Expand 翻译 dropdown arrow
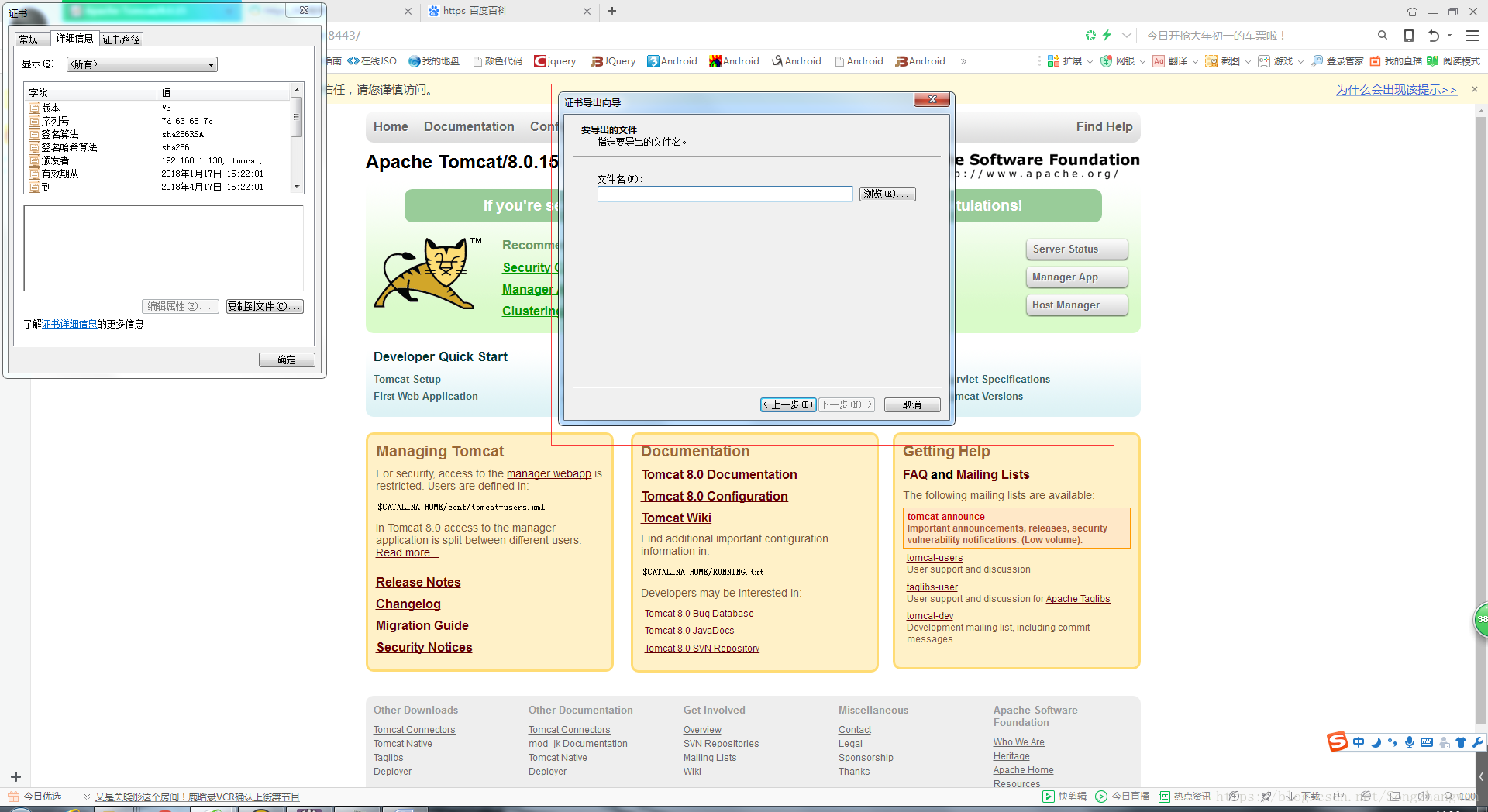Image resolution: width=1488 pixels, height=812 pixels. coord(1195,62)
